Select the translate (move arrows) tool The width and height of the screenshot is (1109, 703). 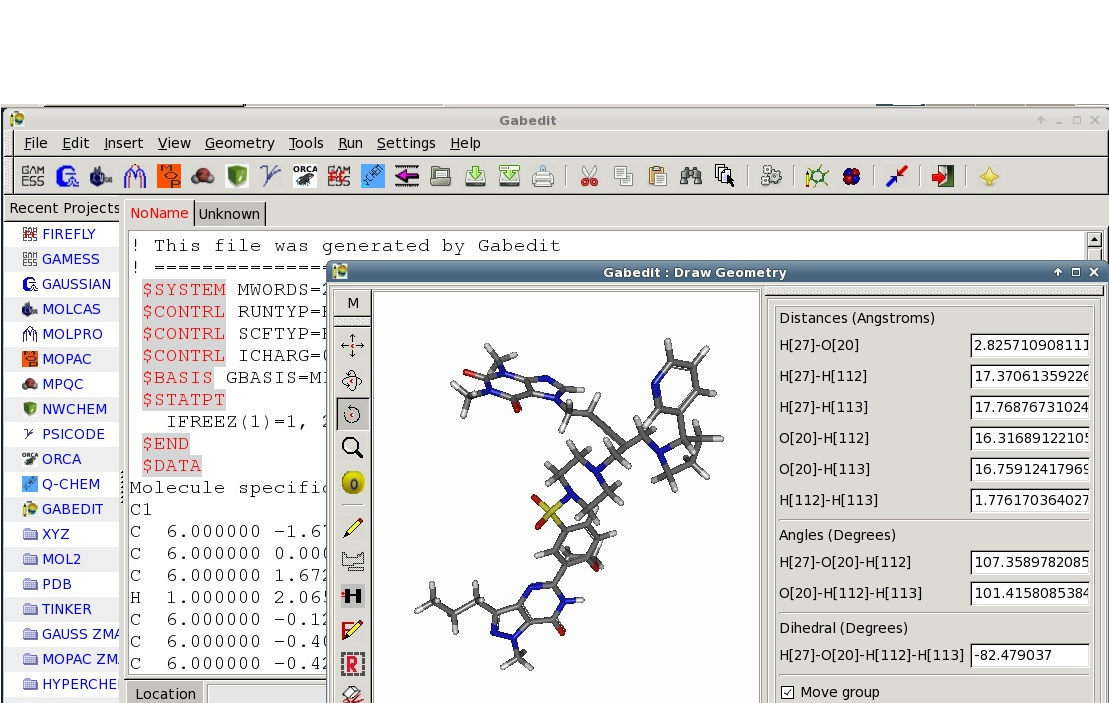[352, 346]
